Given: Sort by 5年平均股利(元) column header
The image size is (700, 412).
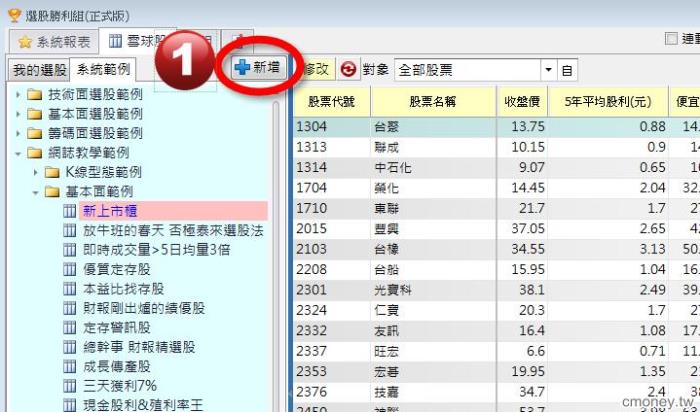Looking at the screenshot, I should coord(608,101).
